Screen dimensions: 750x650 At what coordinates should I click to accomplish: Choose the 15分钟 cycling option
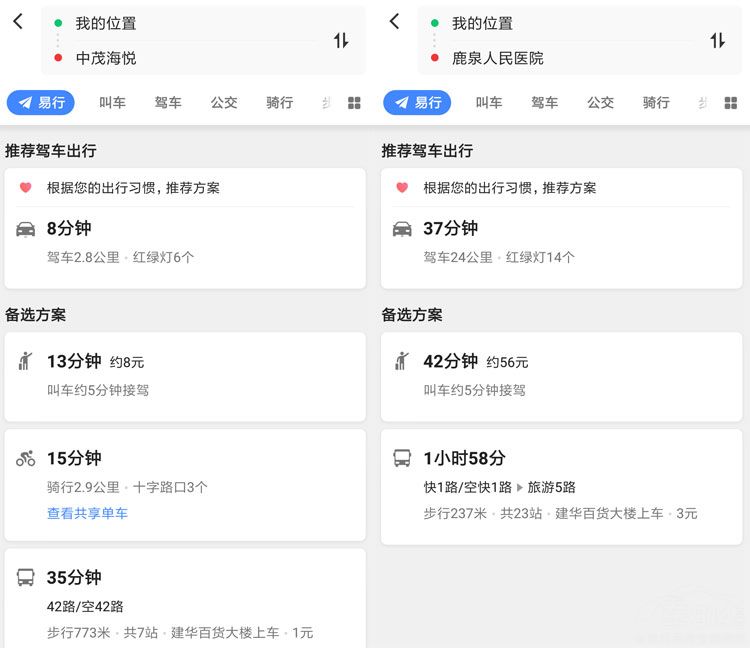(x=185, y=470)
